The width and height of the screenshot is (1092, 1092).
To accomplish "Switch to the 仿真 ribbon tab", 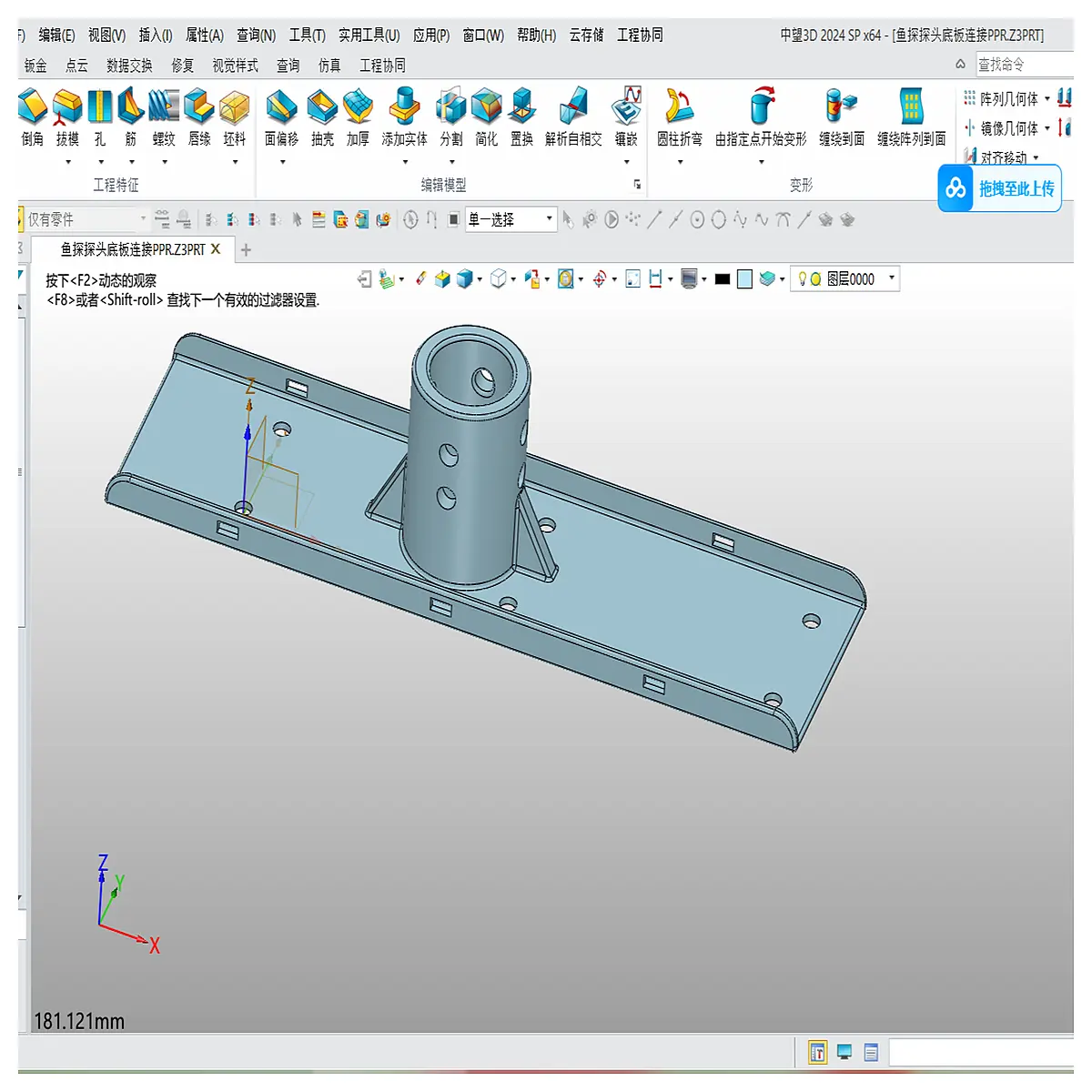I will (x=329, y=66).
